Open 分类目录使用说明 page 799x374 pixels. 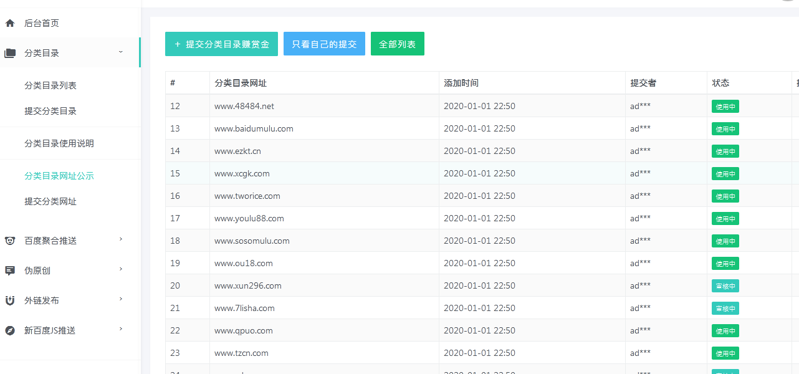point(59,144)
